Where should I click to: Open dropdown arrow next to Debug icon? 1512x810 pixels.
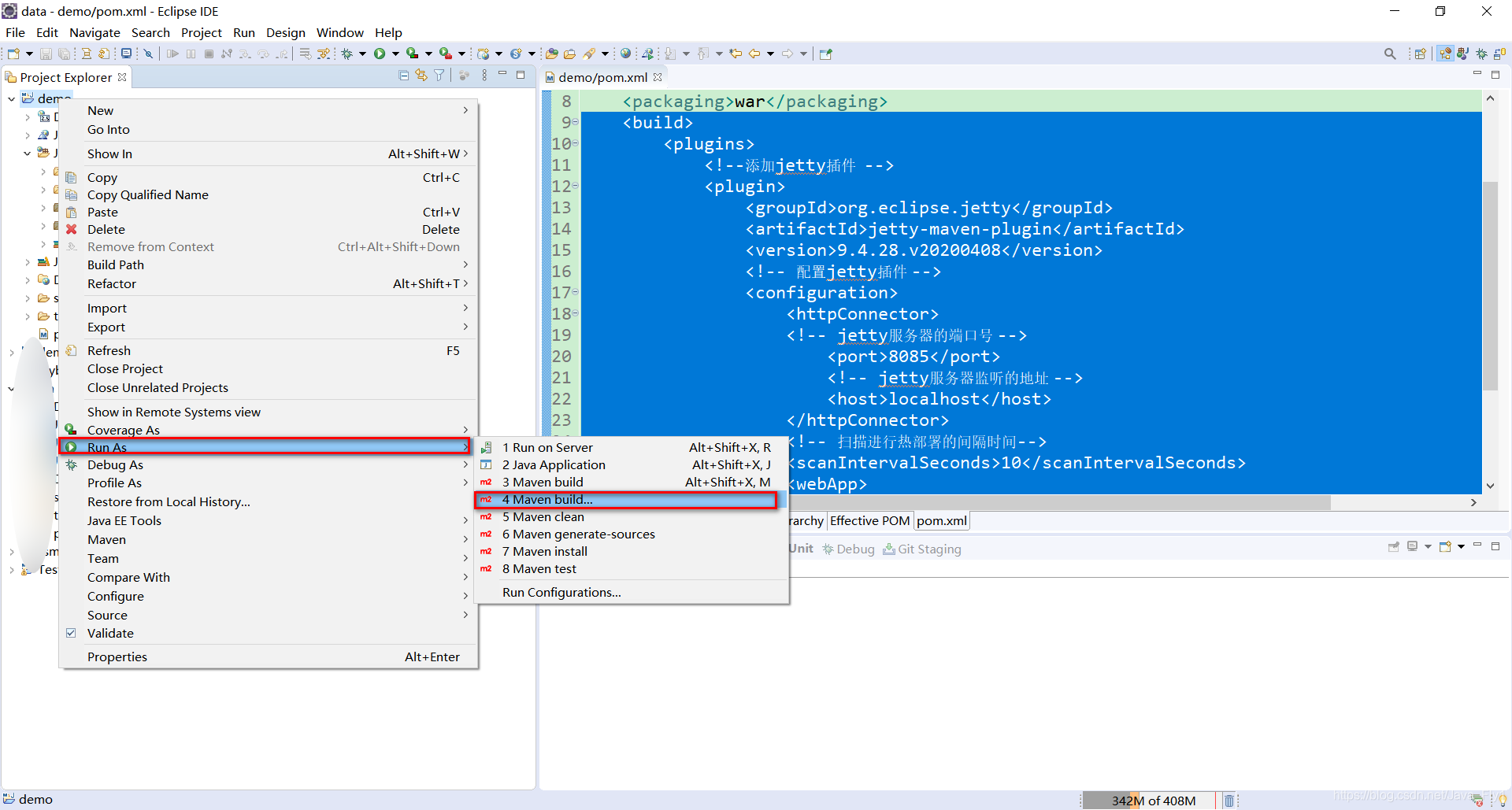pos(362,54)
